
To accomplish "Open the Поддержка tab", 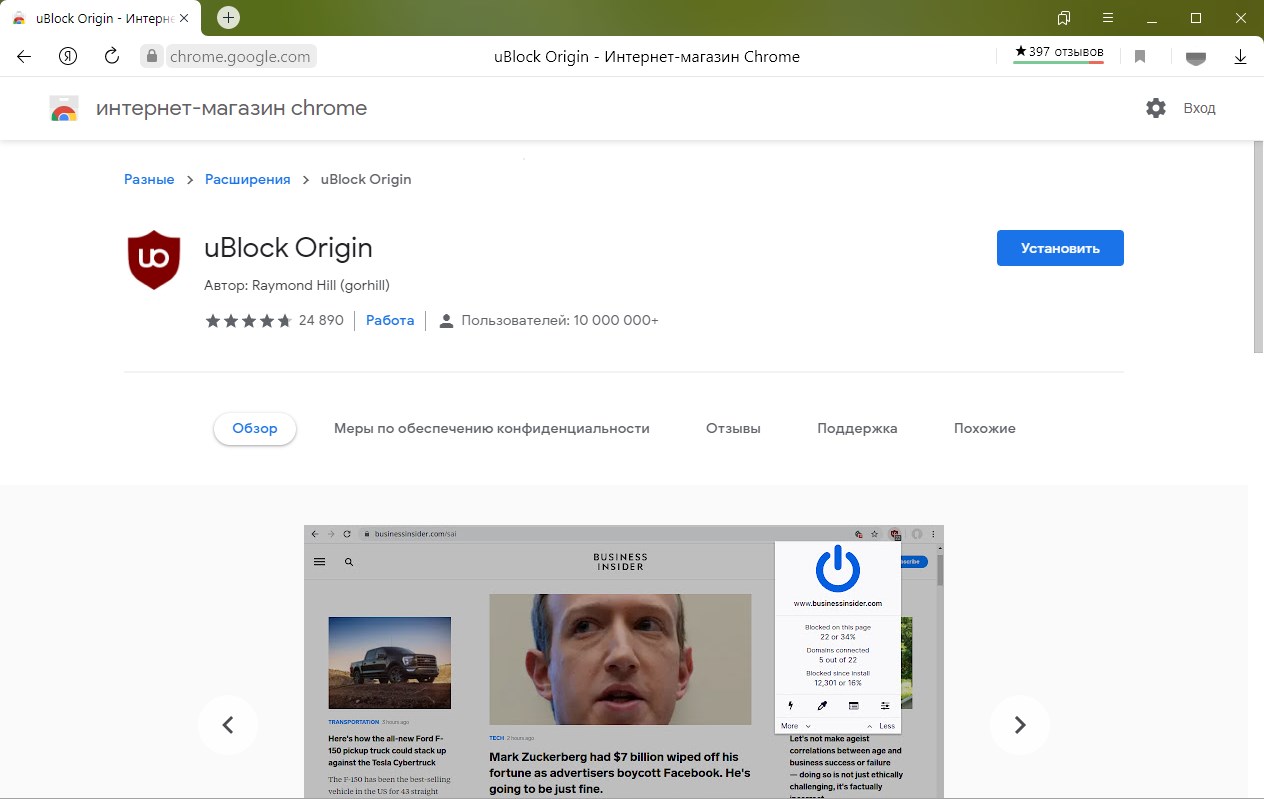I will coord(857,428).
